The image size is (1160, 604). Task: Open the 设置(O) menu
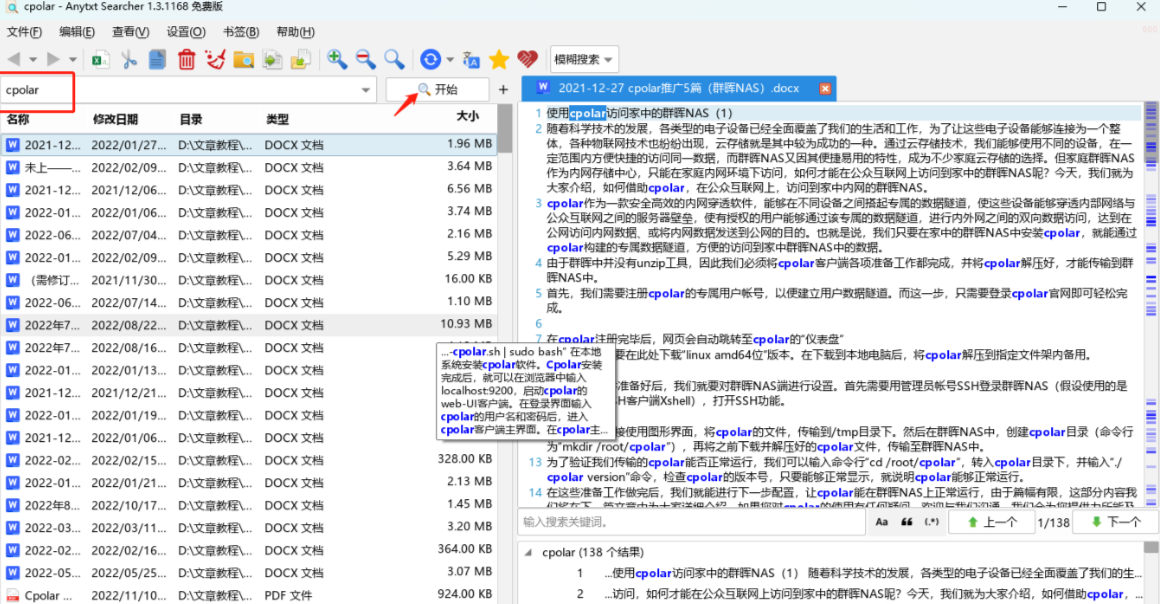[x=186, y=32]
